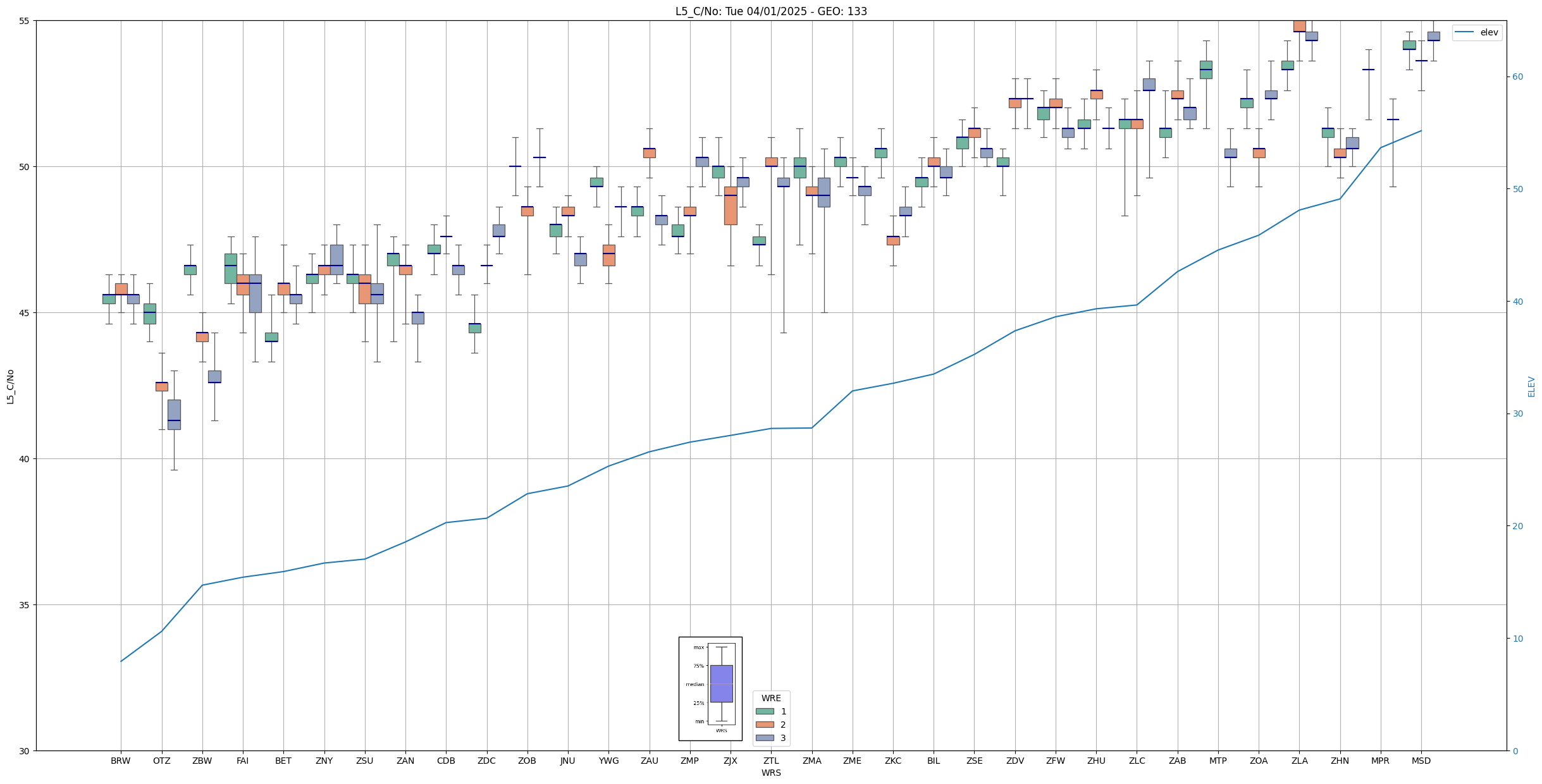Click the WRE legend heading
Viewport: 1542px width, 784px height.
point(771,698)
